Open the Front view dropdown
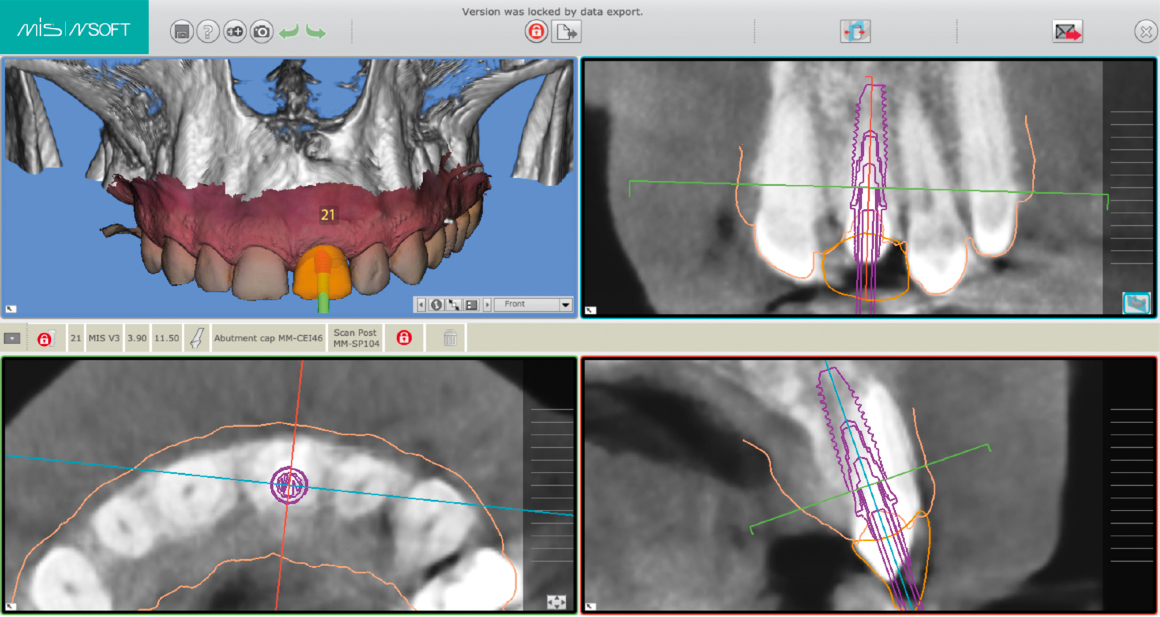 coord(566,304)
